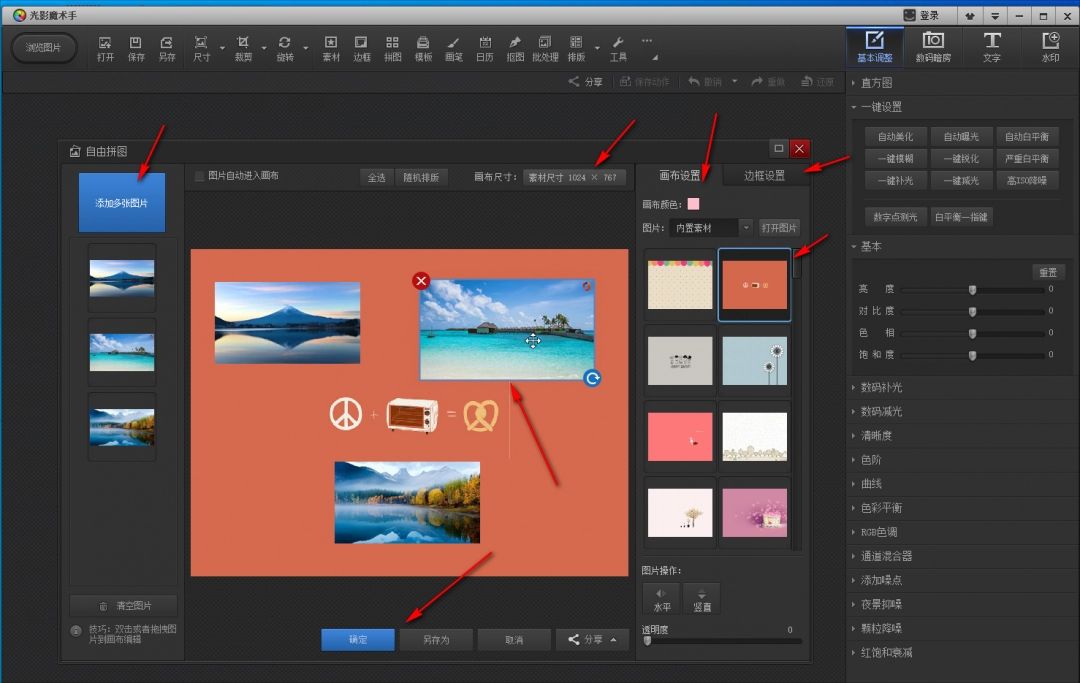Switch to the 画布设置 tab
1080x683 pixels.
click(x=680, y=176)
